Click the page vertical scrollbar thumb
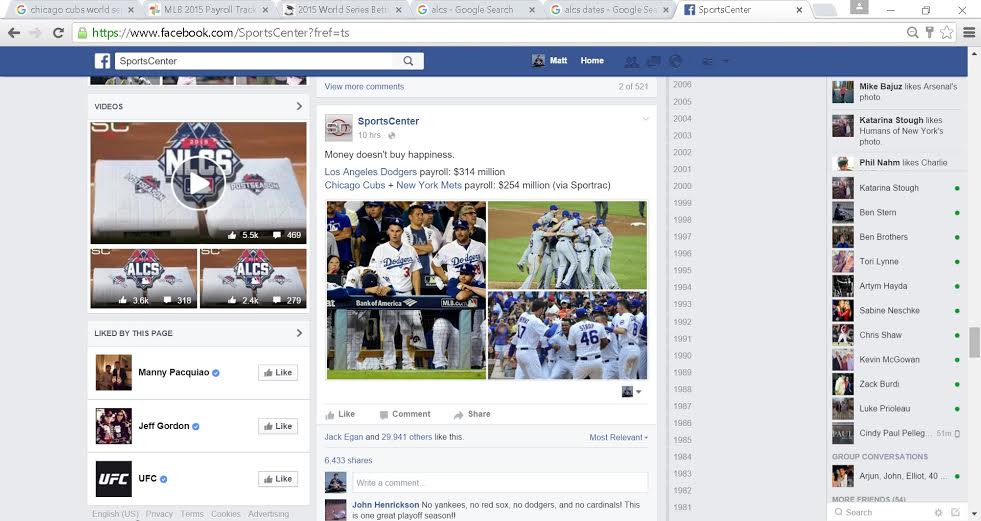 pyautogui.click(x=974, y=341)
